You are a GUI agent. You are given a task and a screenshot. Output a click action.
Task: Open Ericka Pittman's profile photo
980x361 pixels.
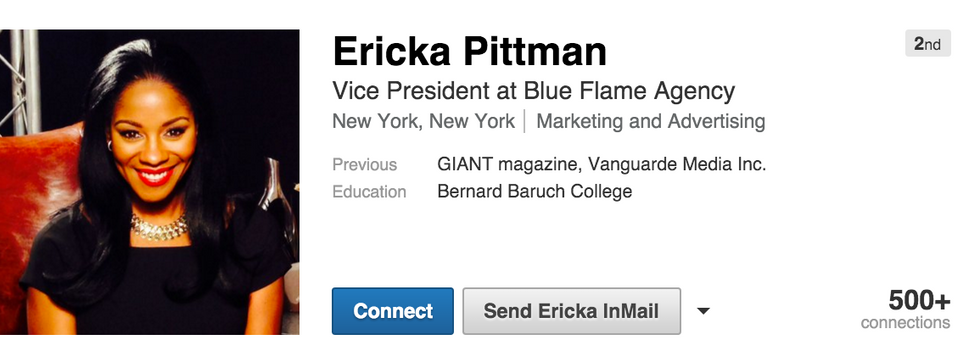click(149, 182)
